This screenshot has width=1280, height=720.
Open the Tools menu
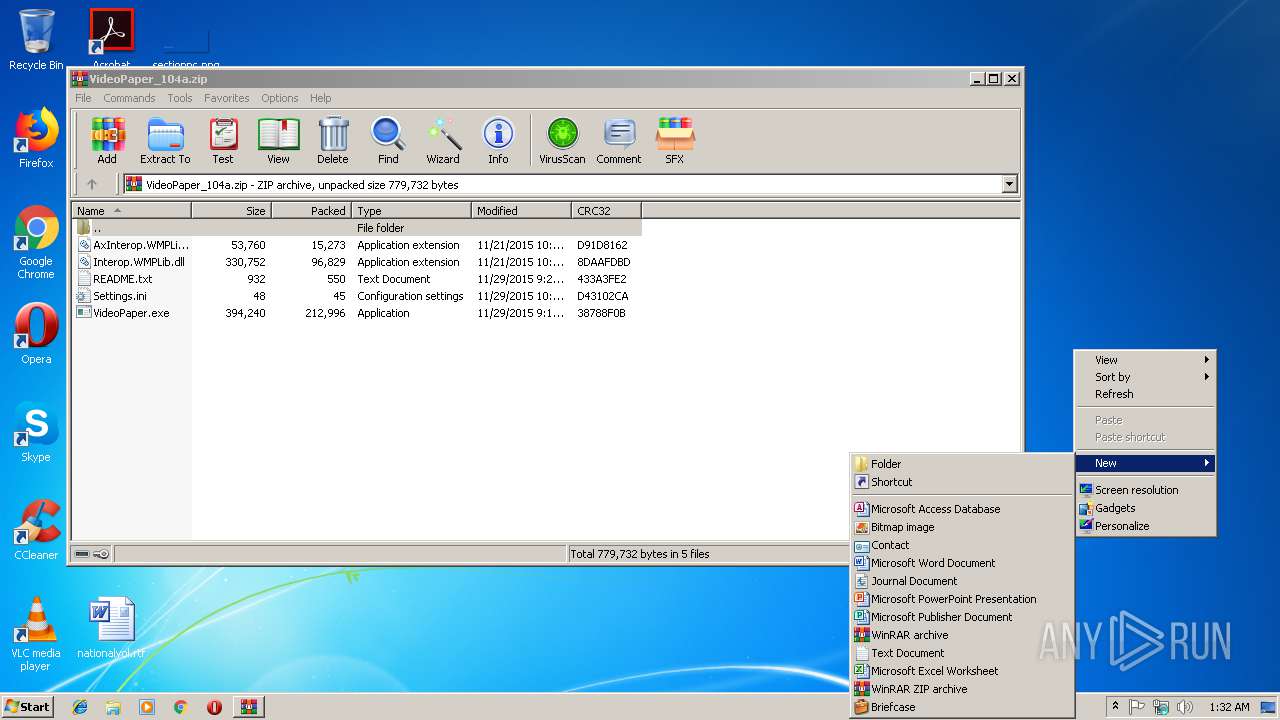[x=180, y=98]
